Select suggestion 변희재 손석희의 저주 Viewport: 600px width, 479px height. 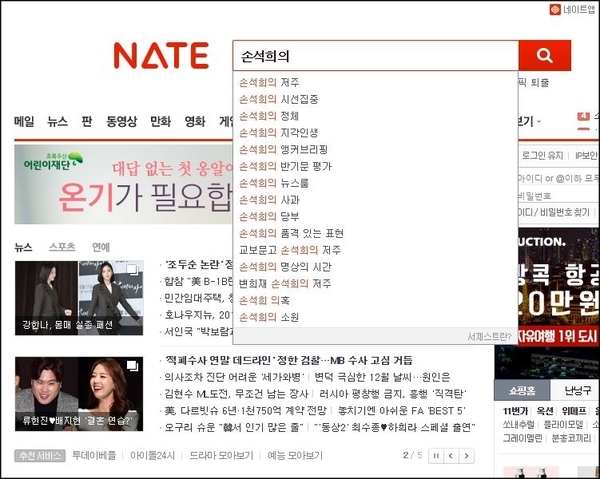point(285,283)
